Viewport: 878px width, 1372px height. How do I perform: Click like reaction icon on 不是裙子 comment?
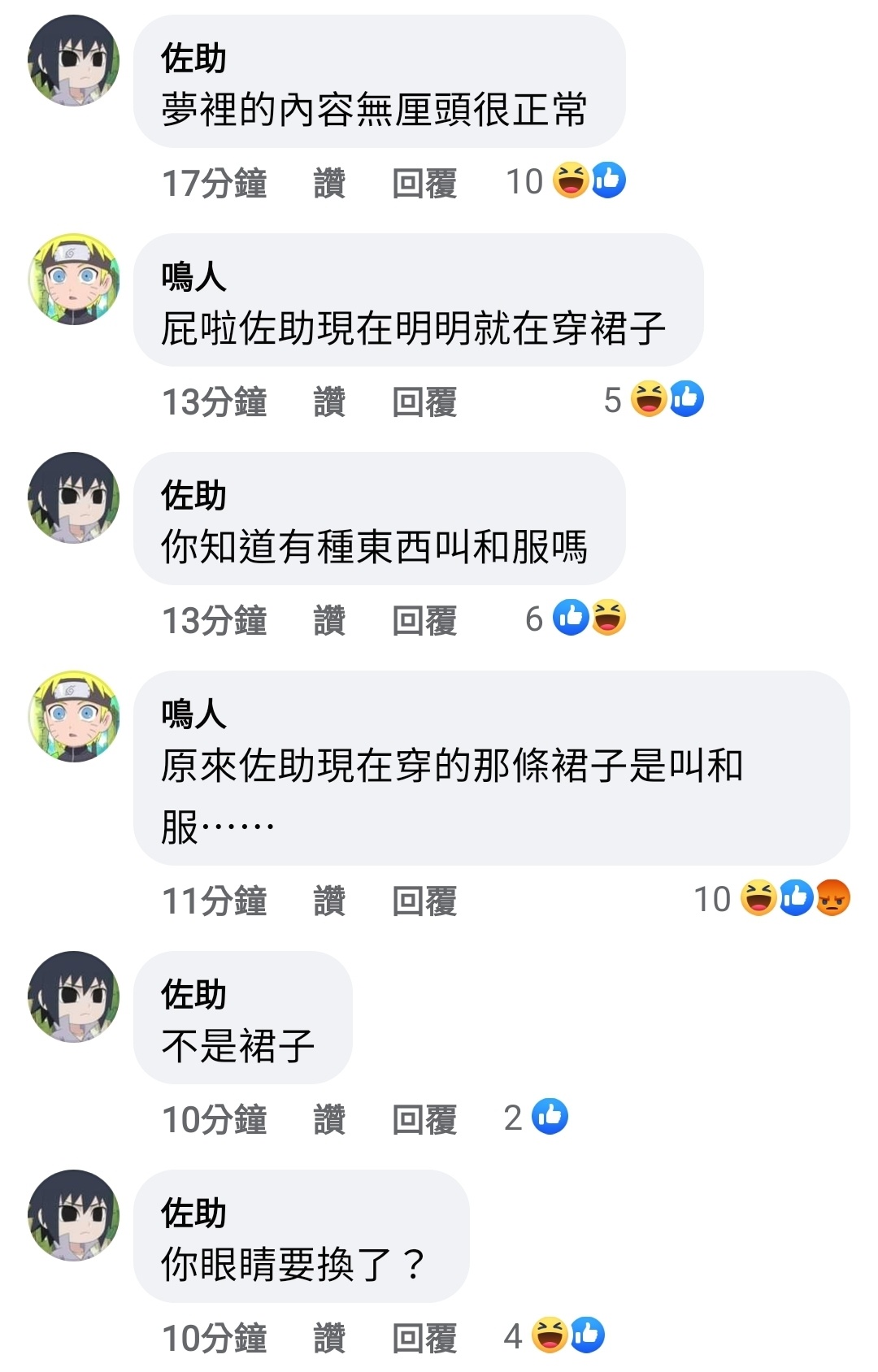pyautogui.click(x=550, y=1117)
